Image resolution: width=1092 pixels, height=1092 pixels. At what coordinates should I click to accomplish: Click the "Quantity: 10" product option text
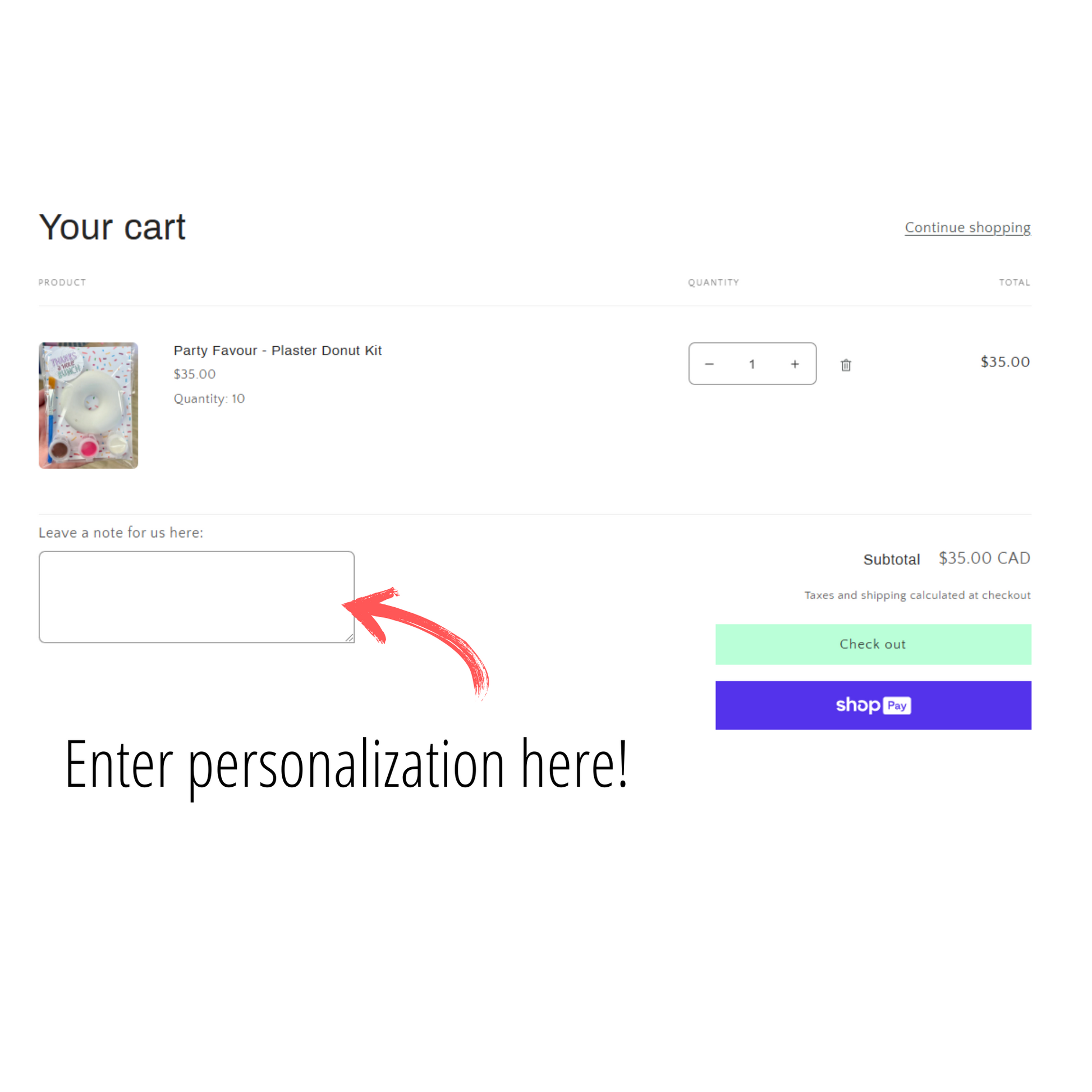click(209, 398)
